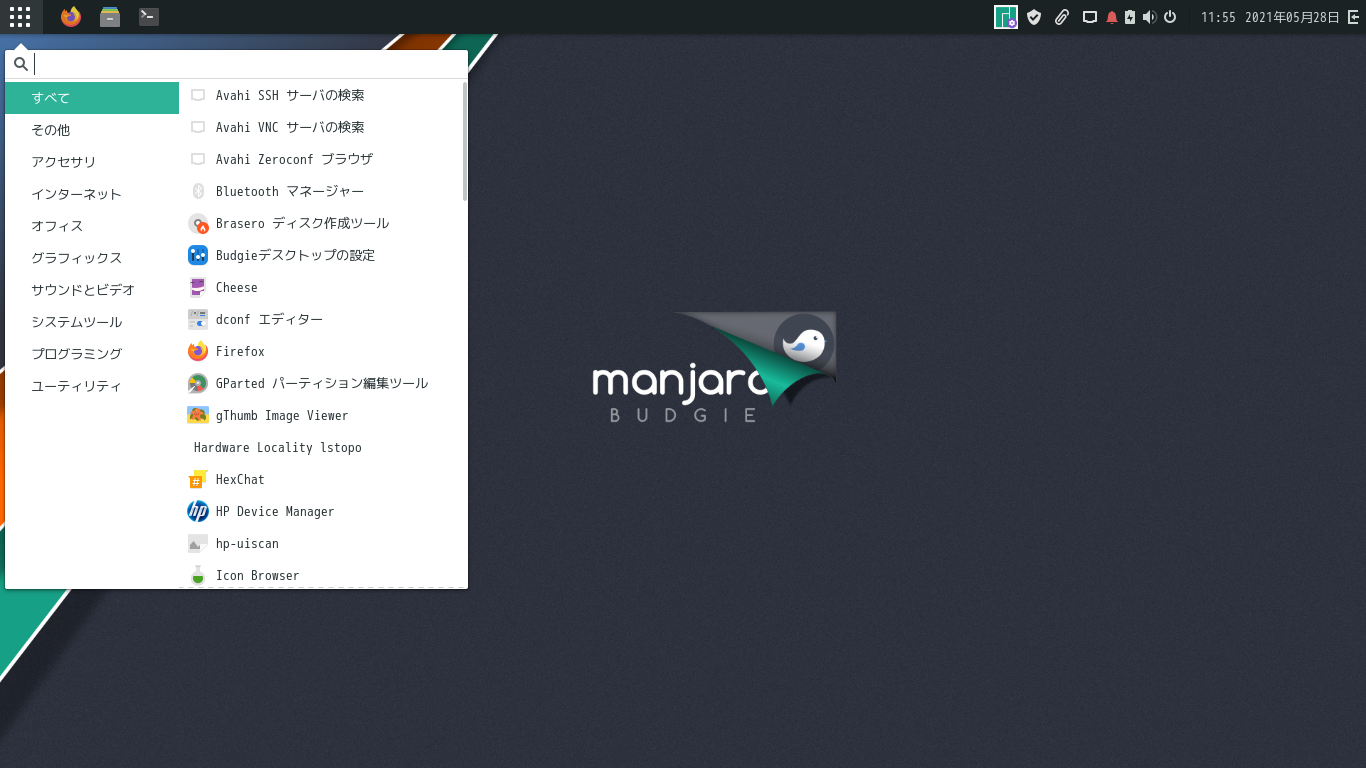
Task: Launch HexChat by its label
Action: (x=240, y=479)
